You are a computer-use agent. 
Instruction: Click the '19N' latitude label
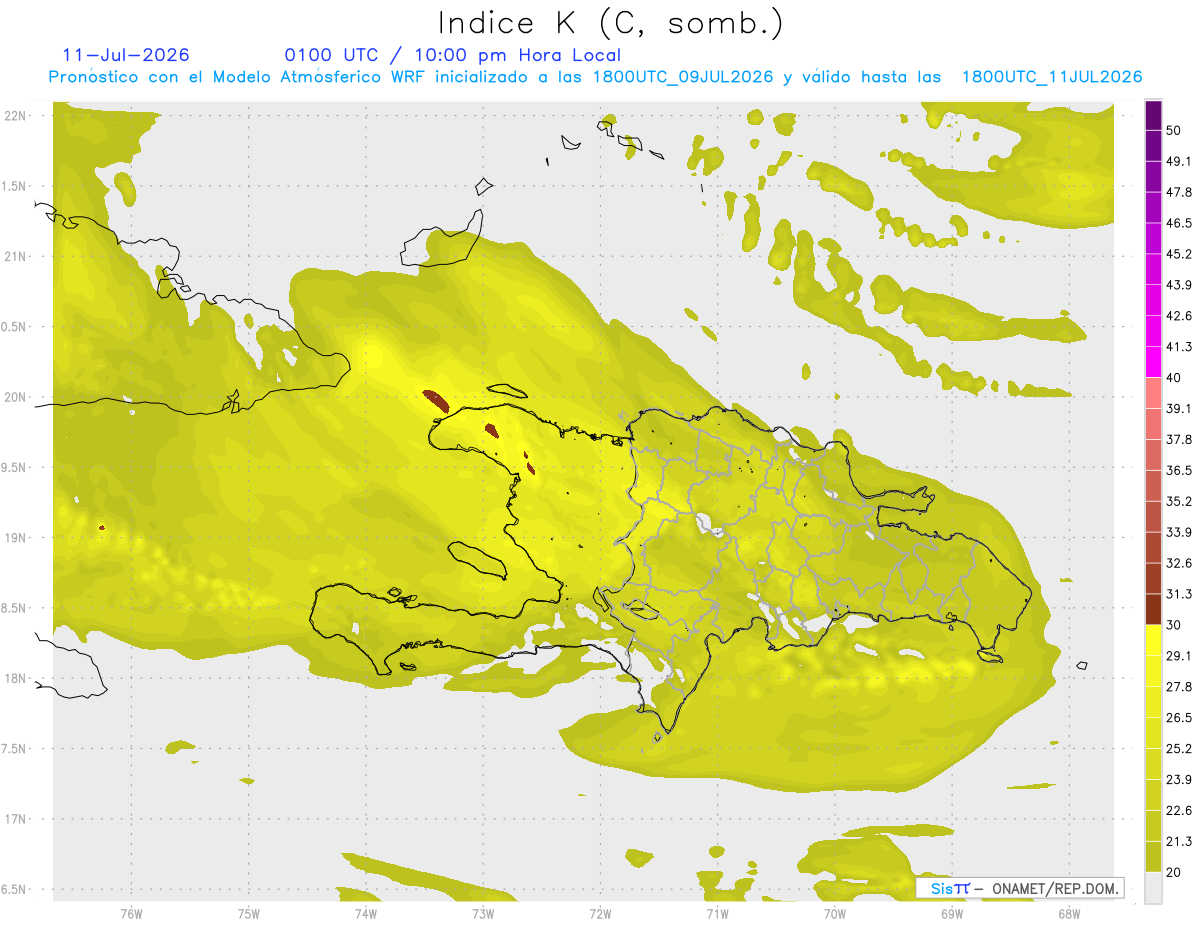(x=16, y=538)
